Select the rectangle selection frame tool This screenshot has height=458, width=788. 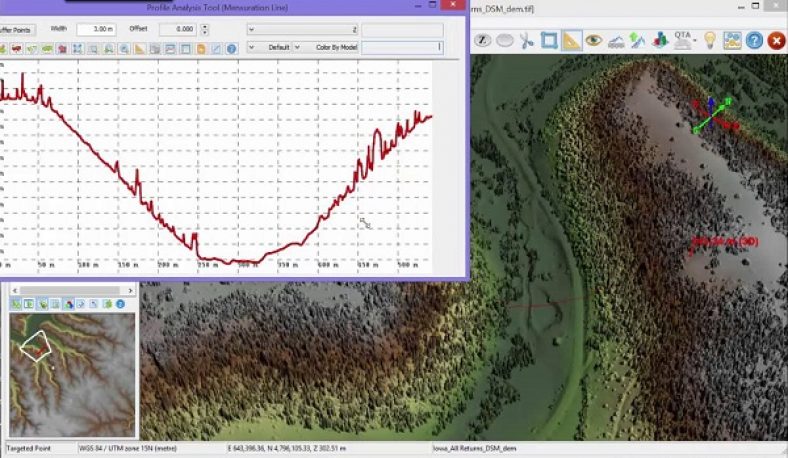coord(549,40)
